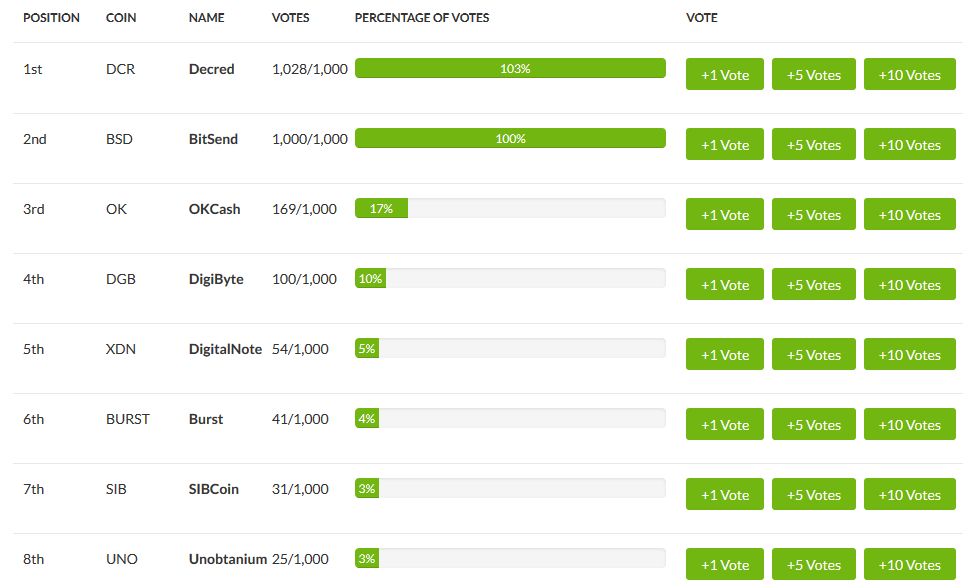Vote +1 for Unobtanium

pyautogui.click(x=725, y=564)
